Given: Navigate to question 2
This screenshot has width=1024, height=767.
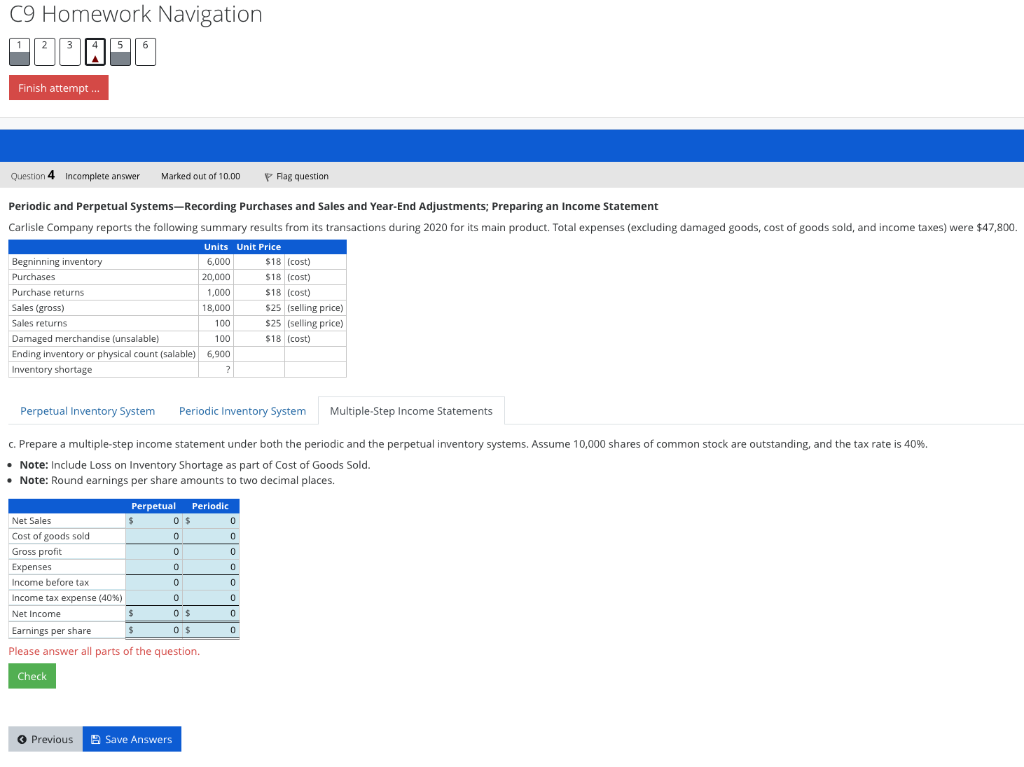Looking at the screenshot, I should pos(43,51).
